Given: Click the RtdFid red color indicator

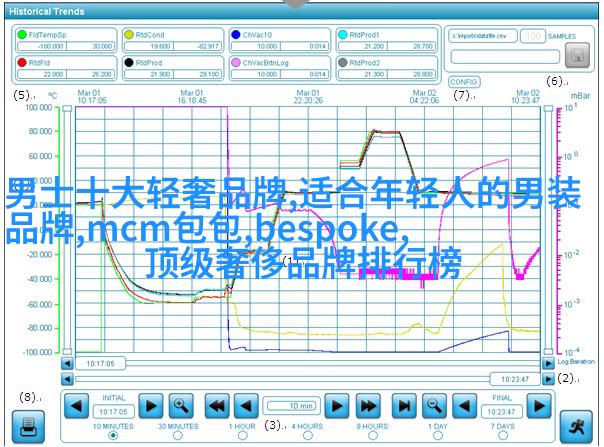Looking at the screenshot, I should click(22, 62).
